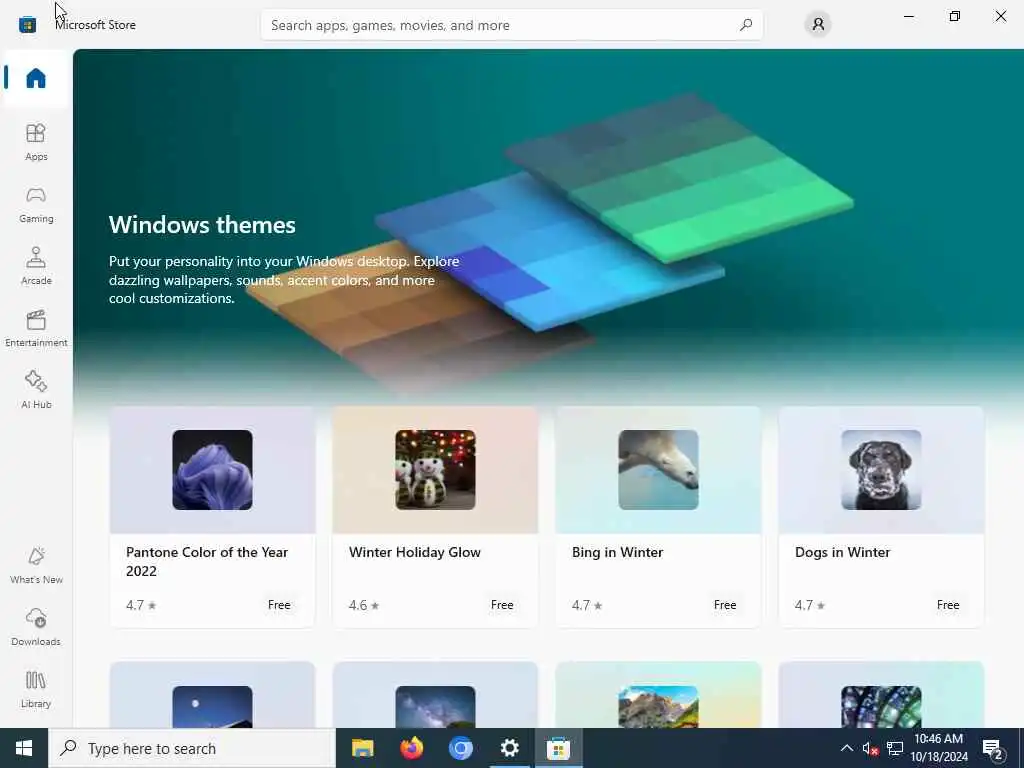The height and width of the screenshot is (768, 1024).
Task: Open File Explorer from the taskbar
Action: [362, 748]
